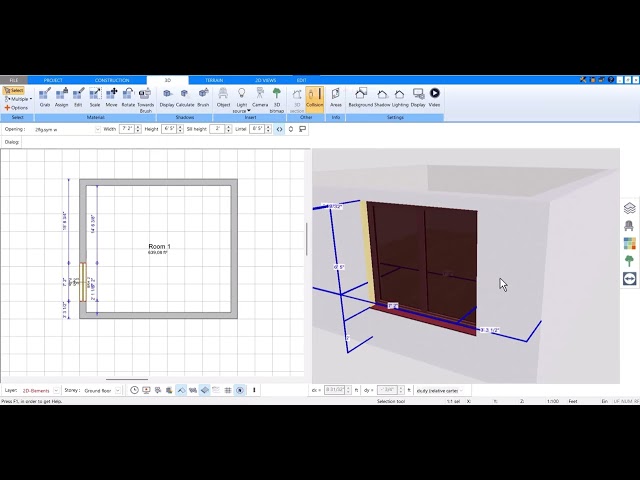
Task: Click the Towards Brush icon
Action: tap(145, 100)
